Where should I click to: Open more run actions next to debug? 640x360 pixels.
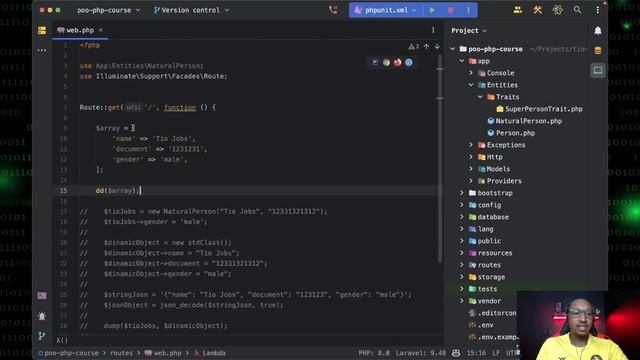click(468, 10)
